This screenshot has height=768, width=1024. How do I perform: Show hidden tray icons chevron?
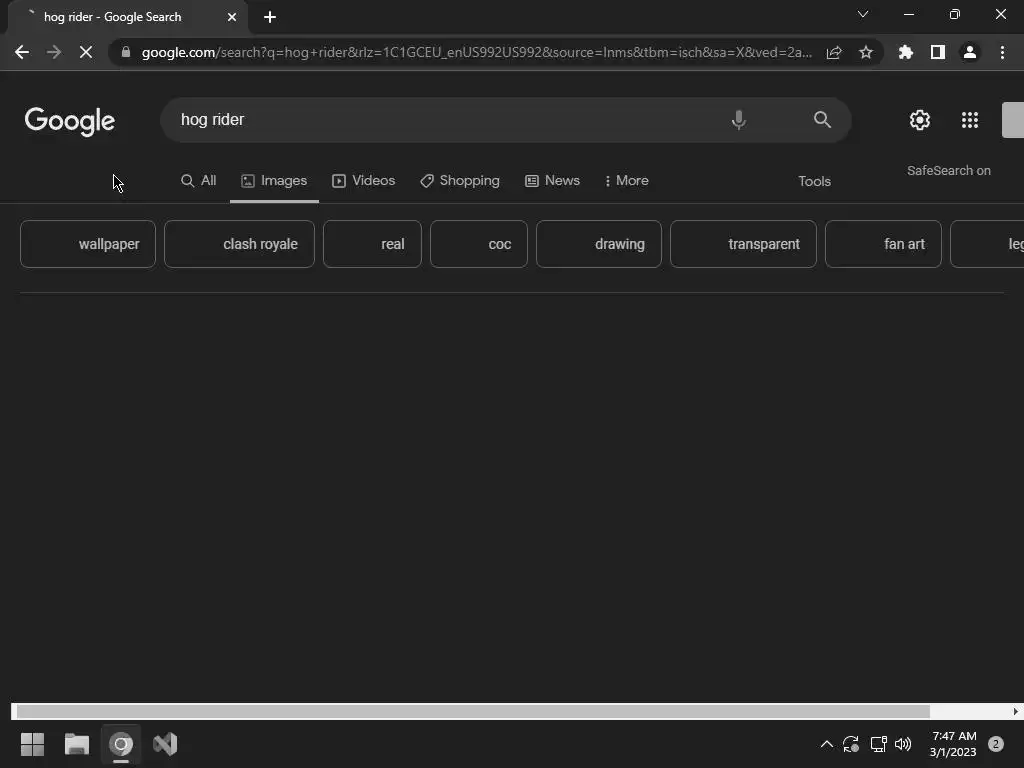pyautogui.click(x=826, y=744)
